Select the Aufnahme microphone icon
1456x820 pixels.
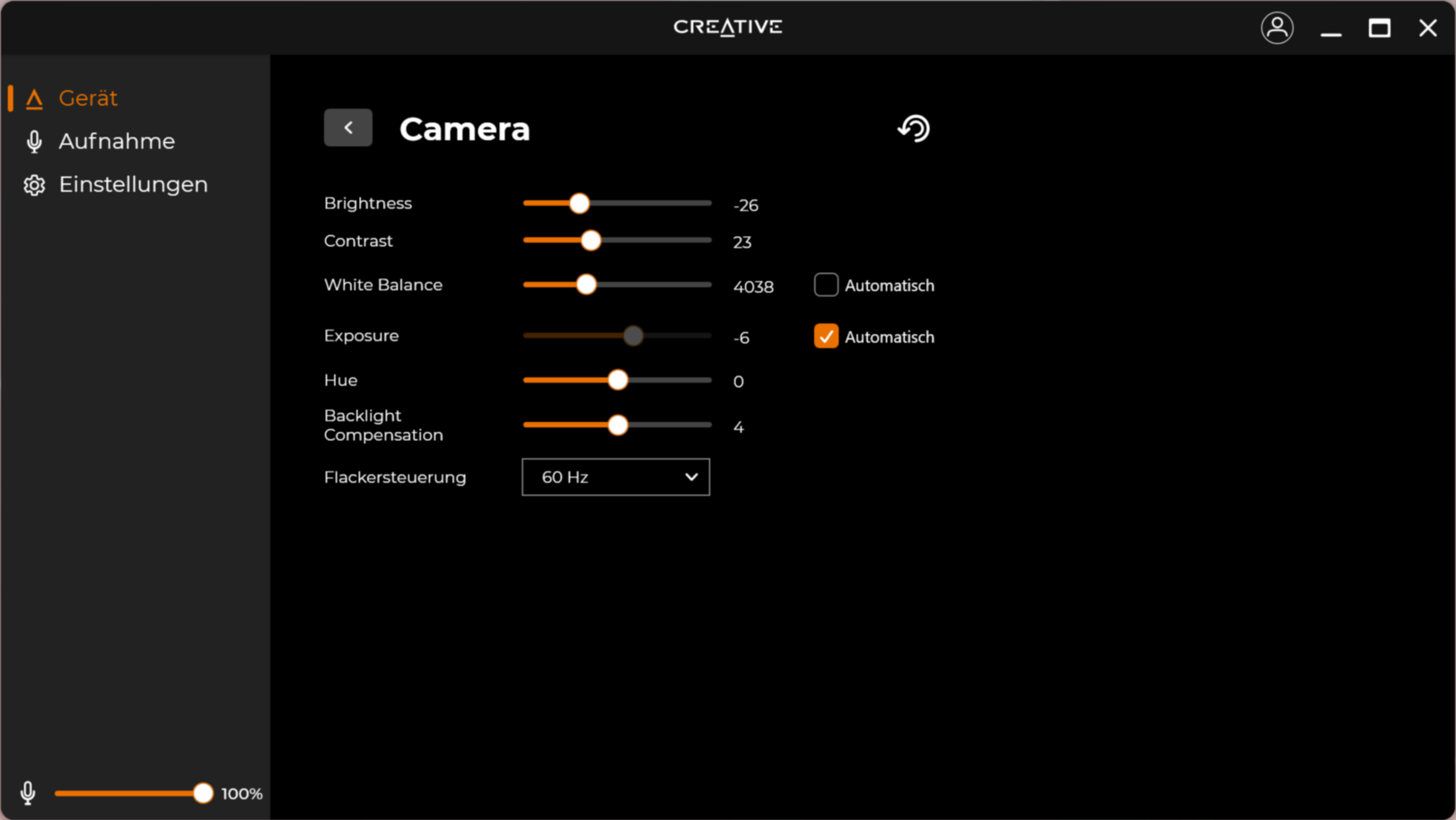click(x=34, y=141)
